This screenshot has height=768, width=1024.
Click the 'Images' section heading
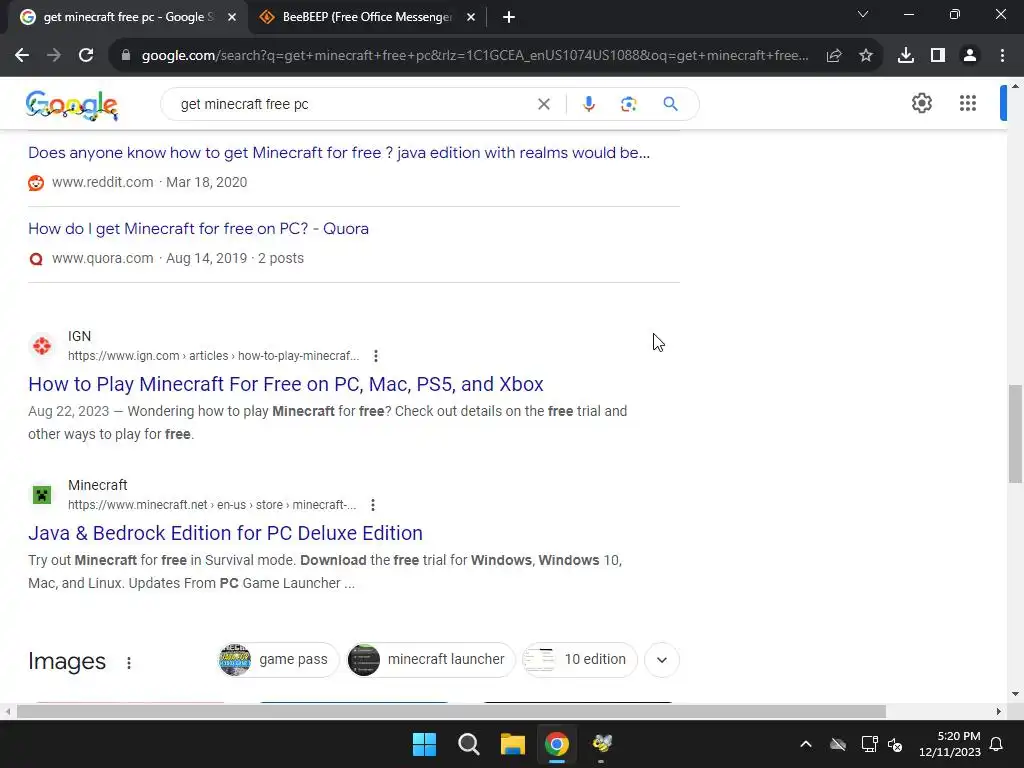tap(67, 661)
